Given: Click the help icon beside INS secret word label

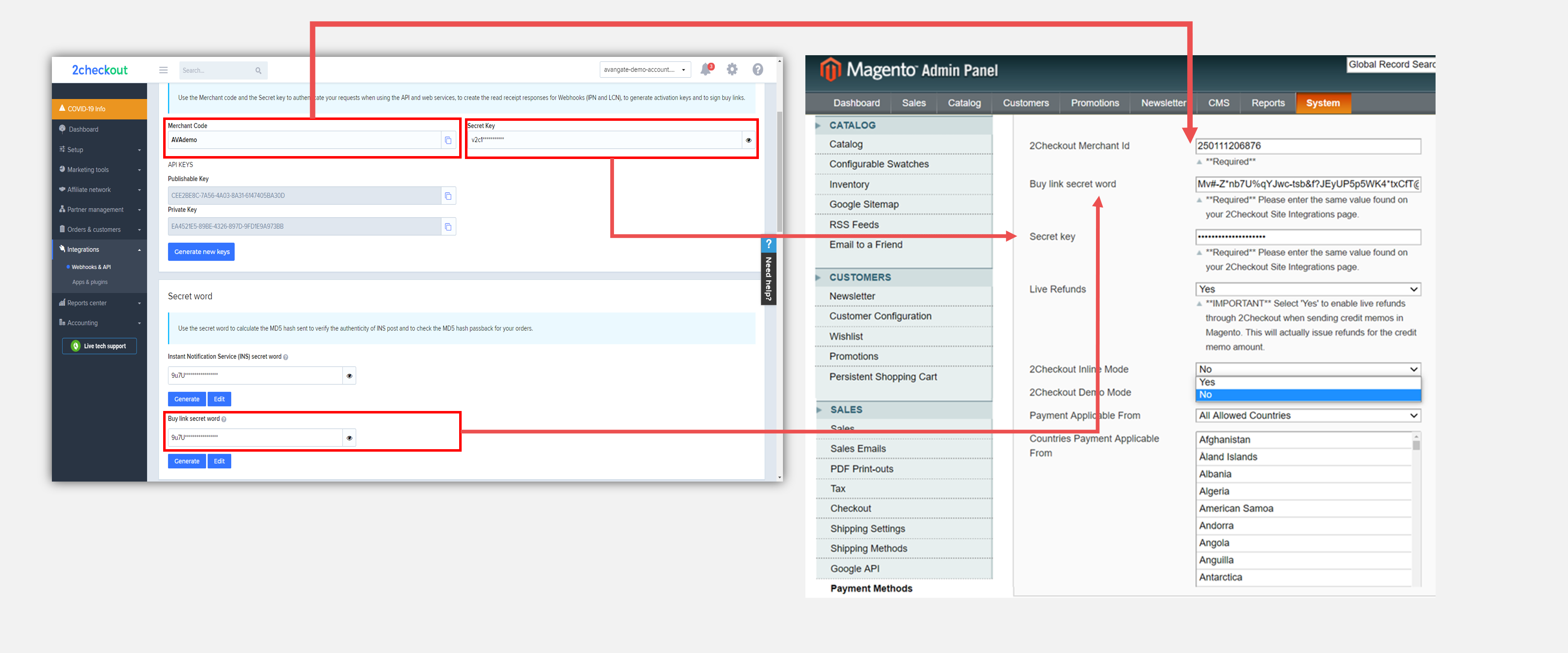Looking at the screenshot, I should click(x=286, y=357).
